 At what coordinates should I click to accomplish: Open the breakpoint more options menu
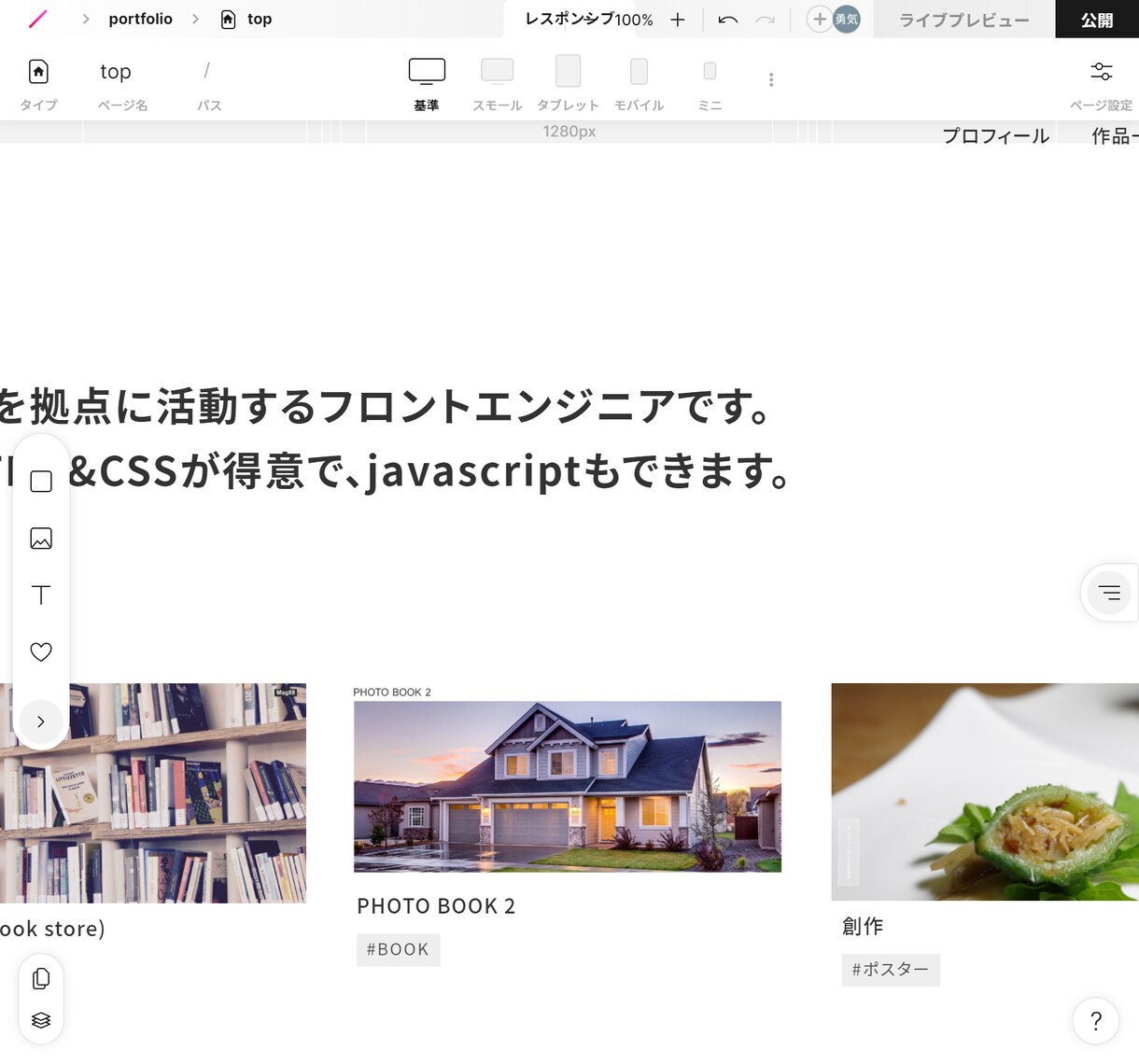(771, 79)
